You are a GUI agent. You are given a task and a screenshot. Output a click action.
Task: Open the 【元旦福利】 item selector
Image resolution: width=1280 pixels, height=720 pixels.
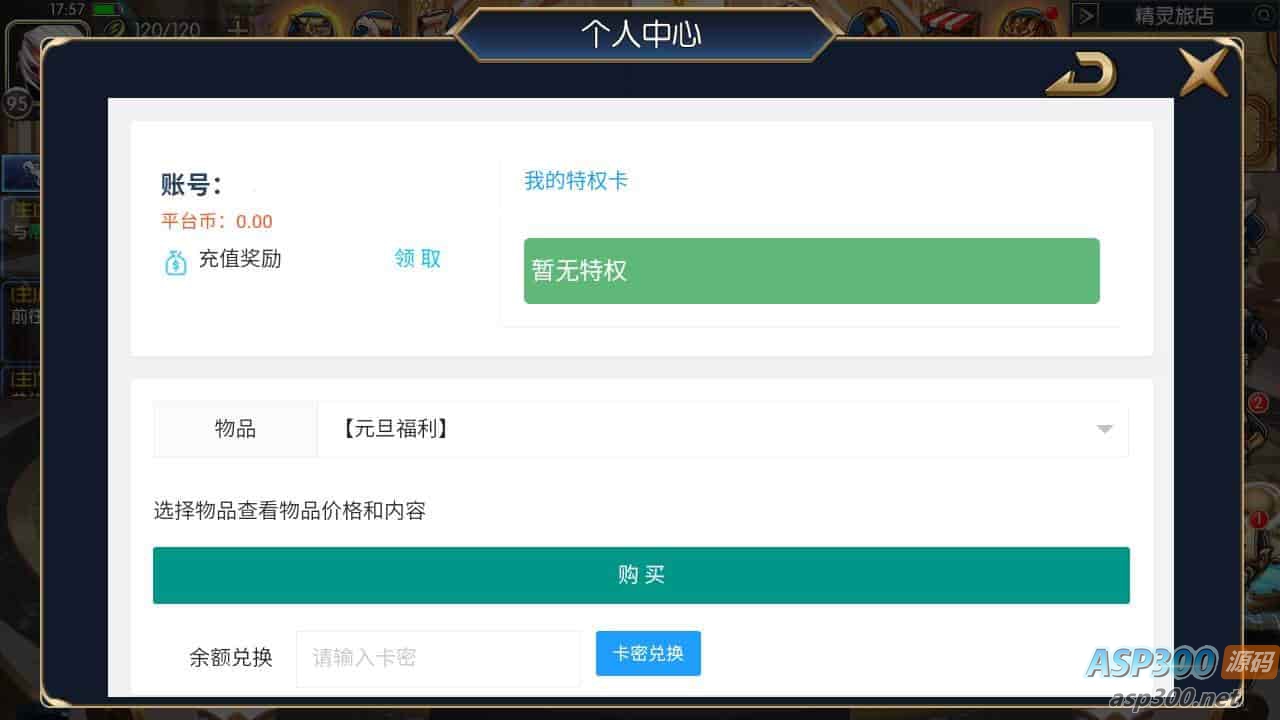pos(722,429)
